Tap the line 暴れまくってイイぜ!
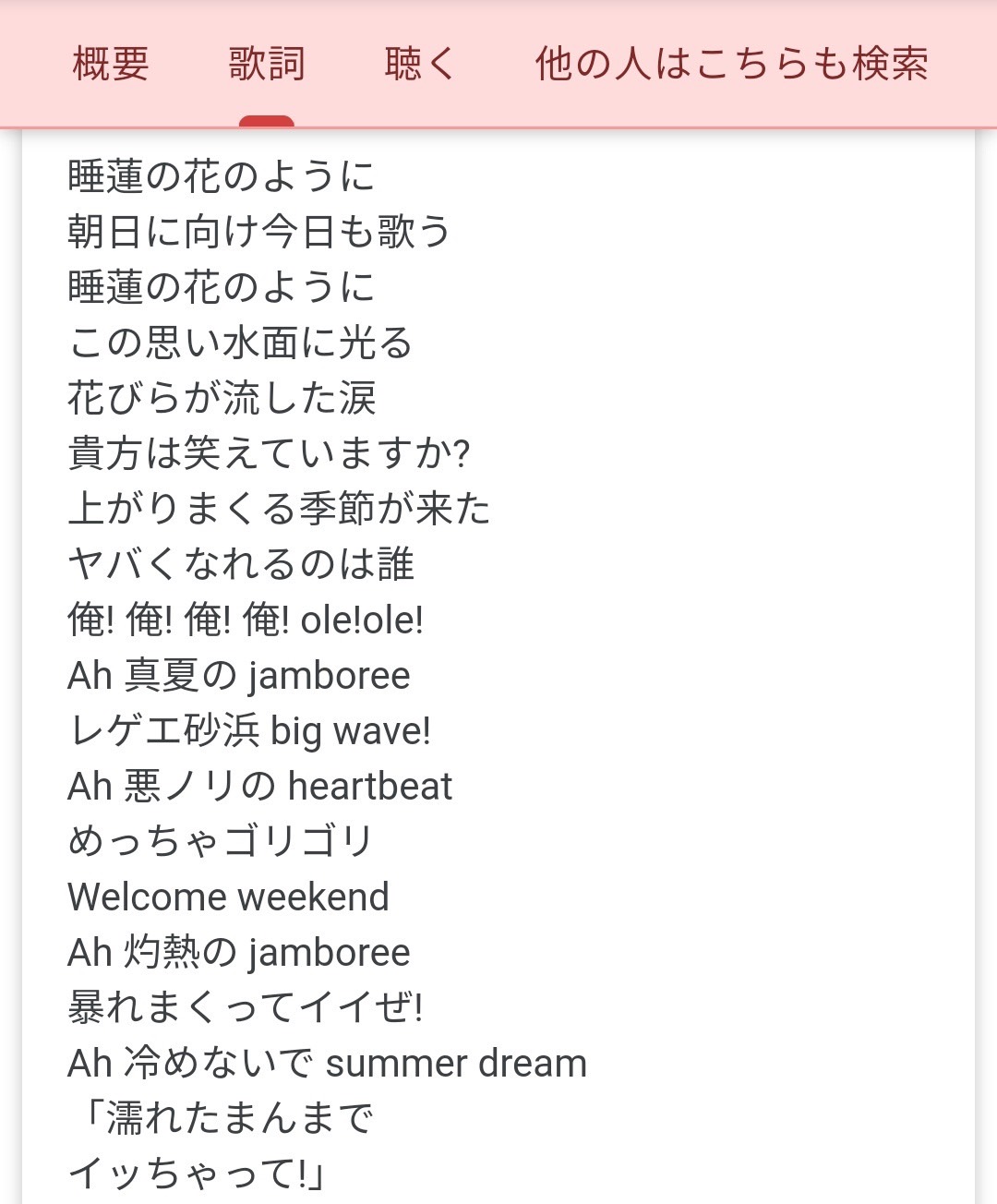The height and width of the screenshot is (1204, 997). pos(246,1007)
